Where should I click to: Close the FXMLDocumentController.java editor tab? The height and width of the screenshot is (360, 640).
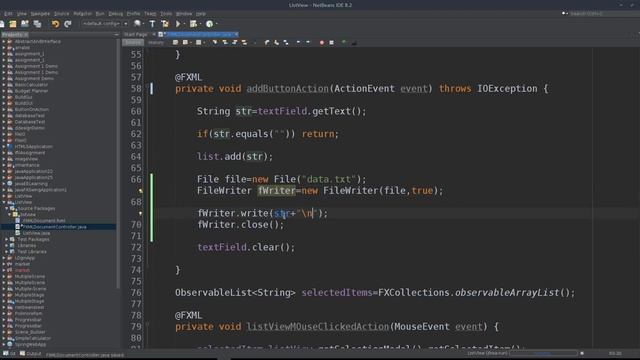click(236, 35)
